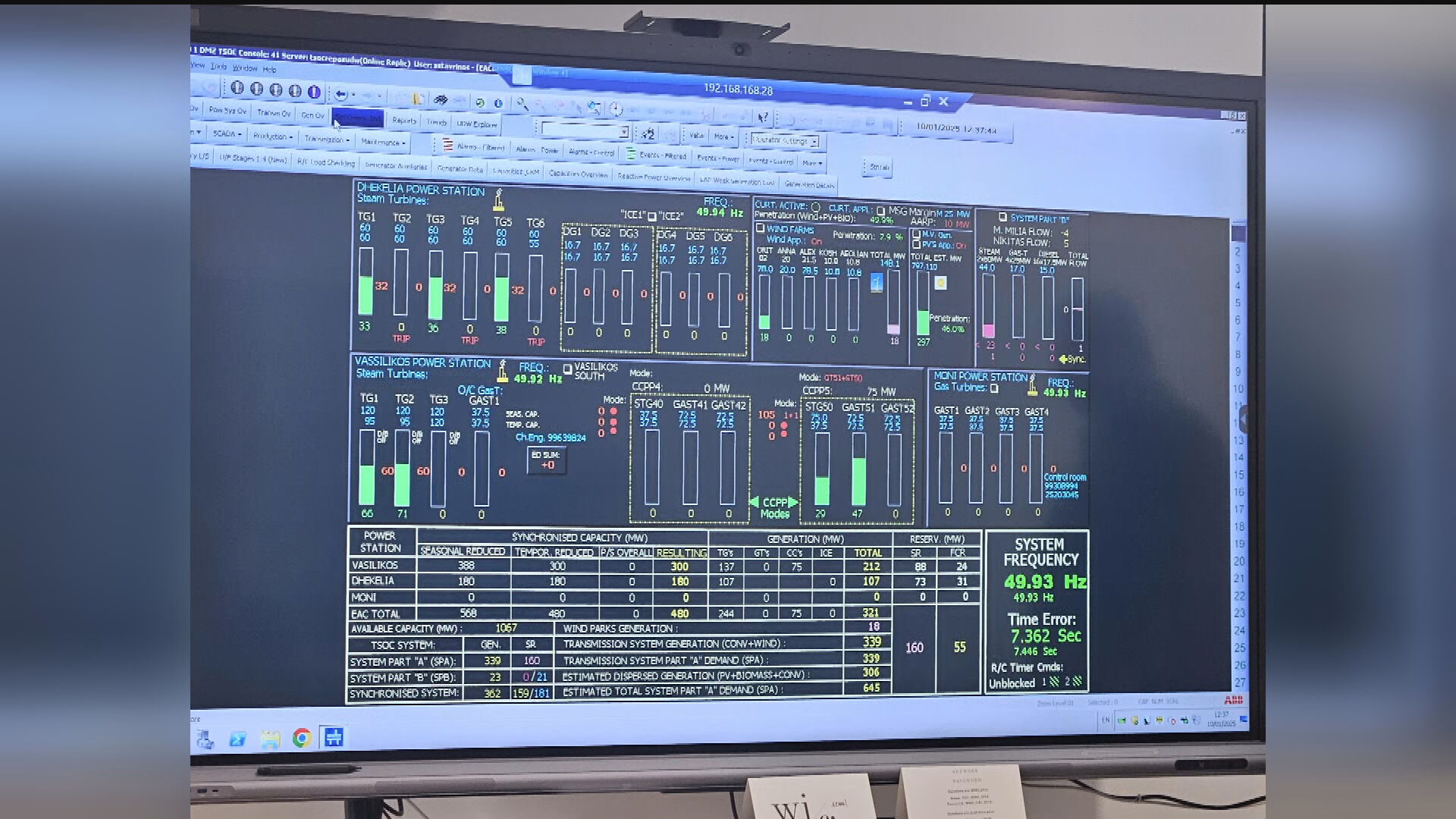Click the sun PV icon
The width and height of the screenshot is (1456, 819).
pos(940,283)
